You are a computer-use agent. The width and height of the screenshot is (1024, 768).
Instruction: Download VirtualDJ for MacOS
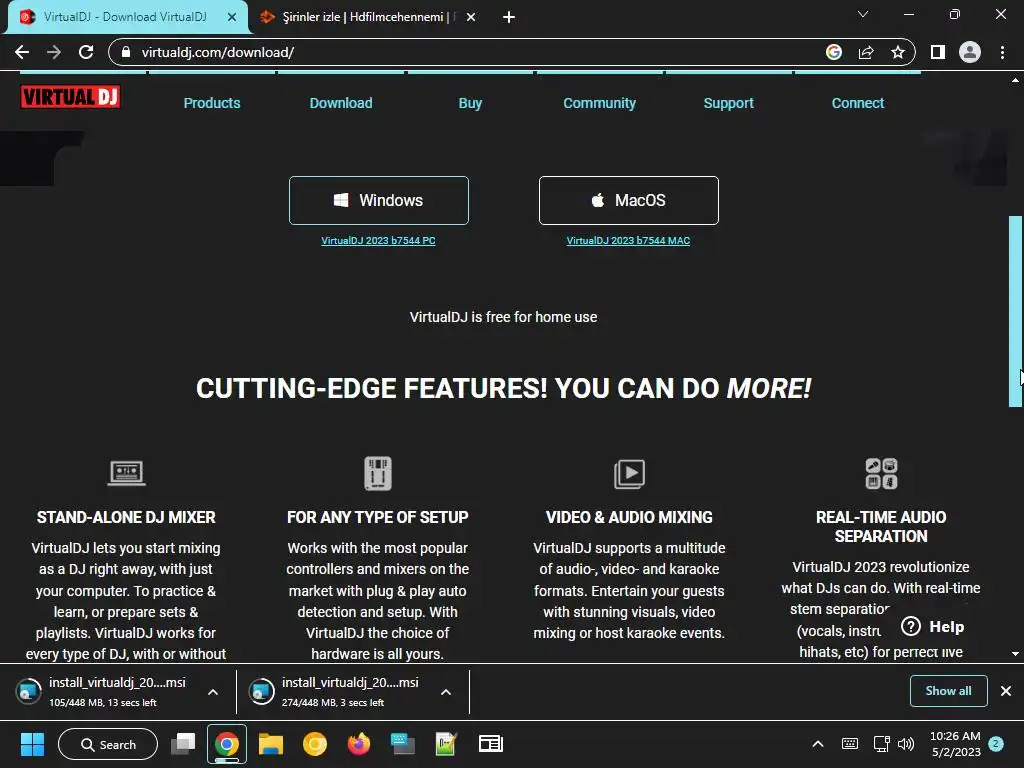click(x=628, y=200)
